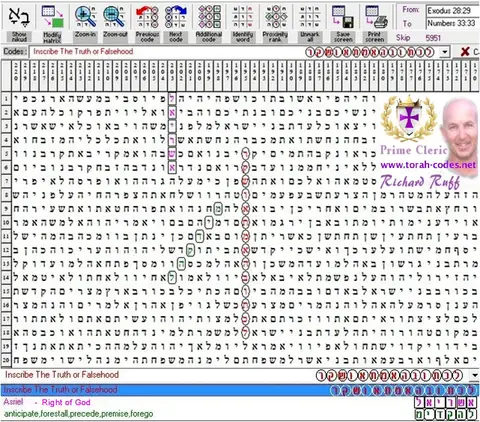Select highlighted Inscribe The Truth or Falsehood row
This screenshot has height=422, width=480.
[240, 390]
